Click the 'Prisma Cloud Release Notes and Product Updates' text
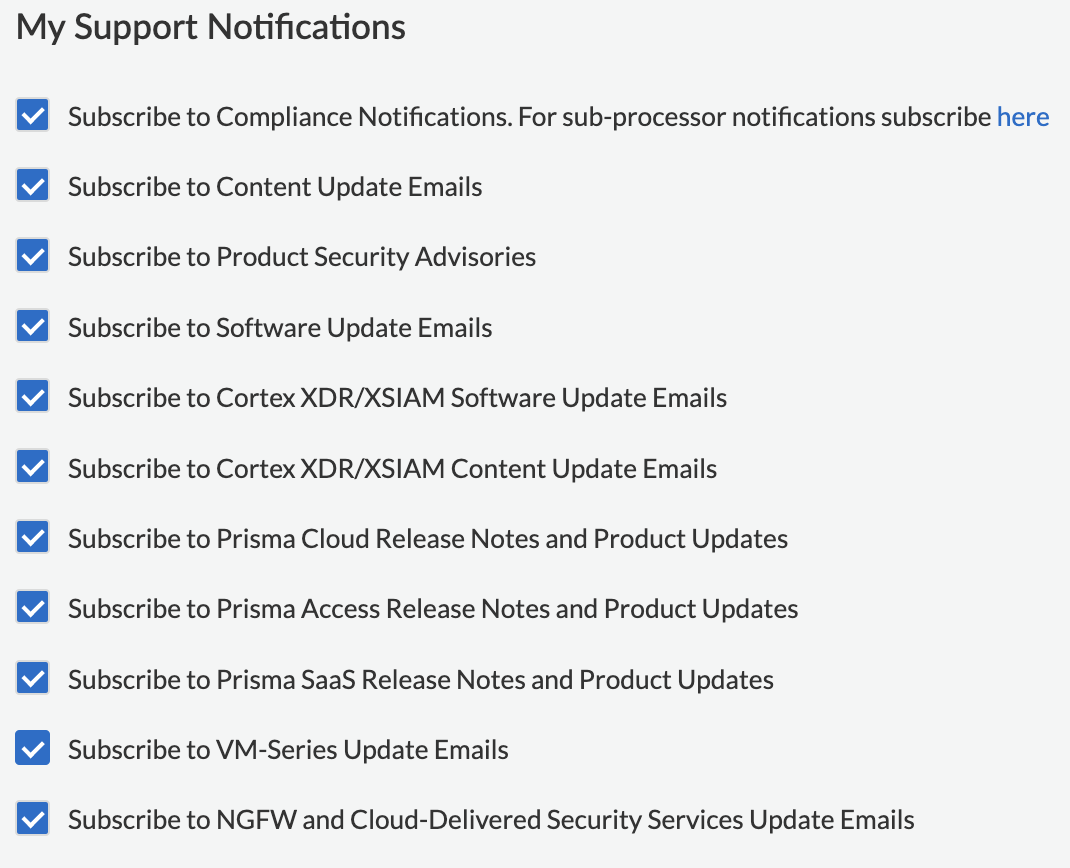 pyautogui.click(x=502, y=539)
